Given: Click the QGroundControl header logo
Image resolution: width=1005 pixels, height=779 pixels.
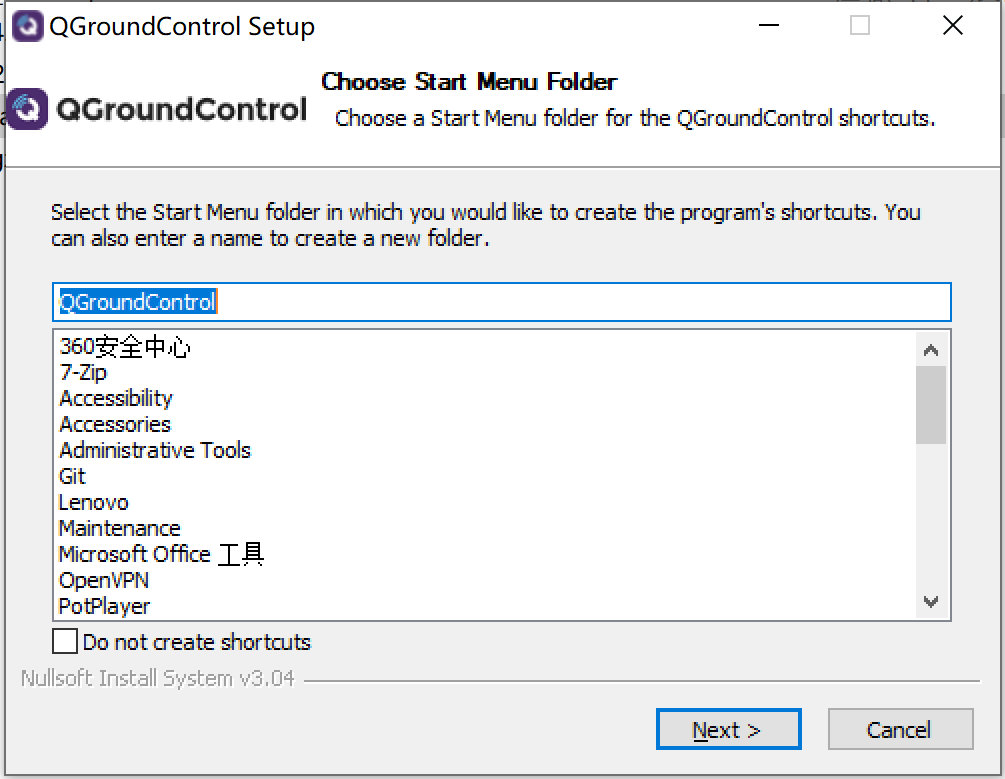Looking at the screenshot, I should (x=158, y=109).
